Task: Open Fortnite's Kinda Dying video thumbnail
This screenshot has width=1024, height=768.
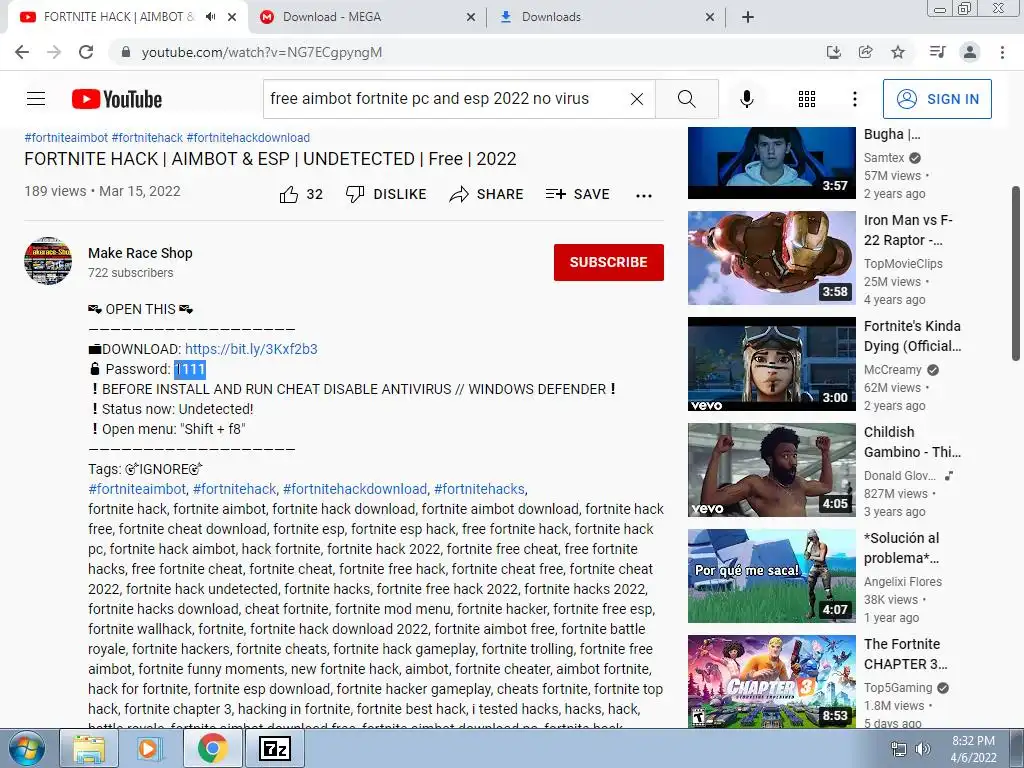Action: click(x=771, y=364)
